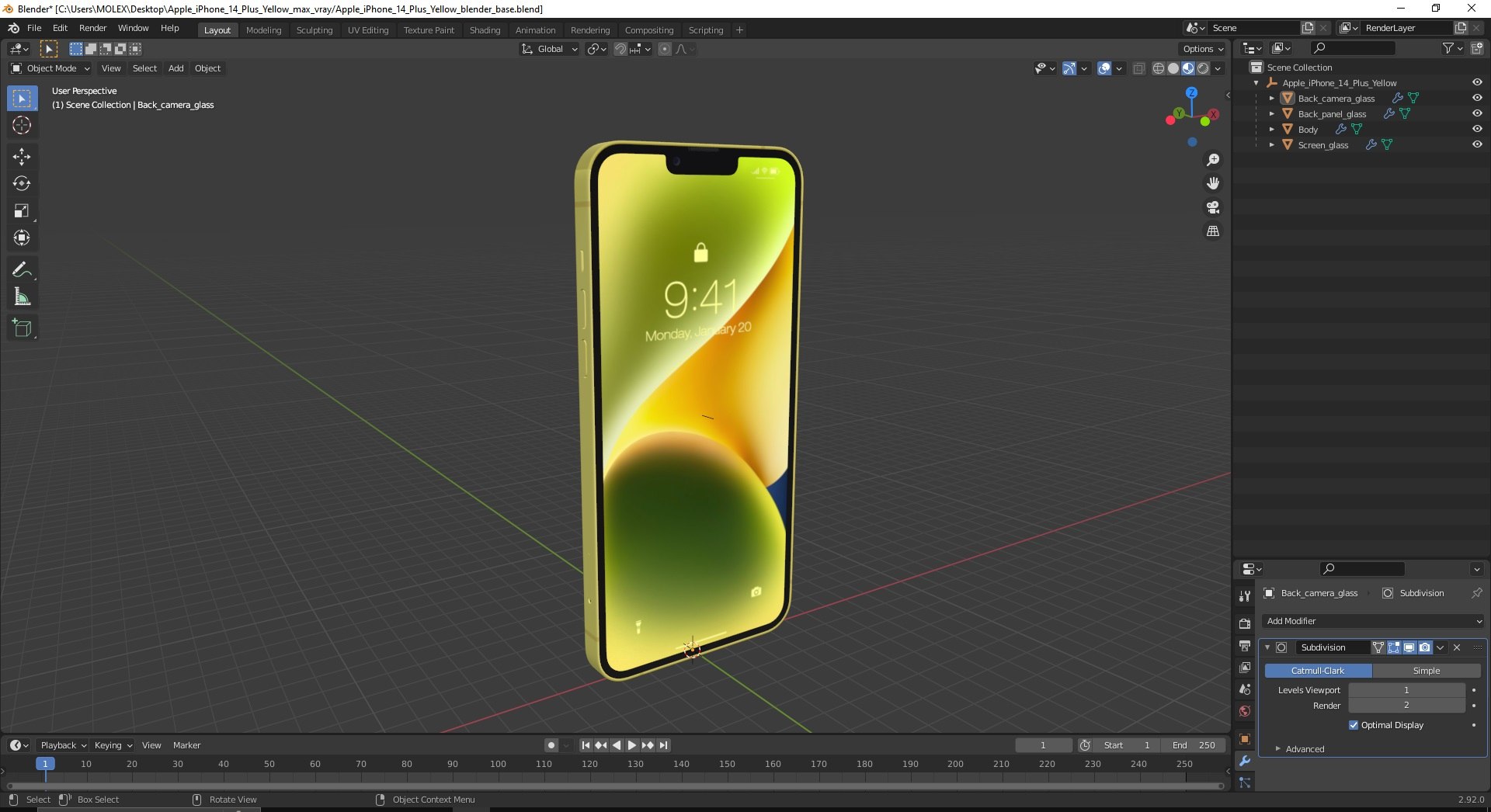Open the shading options dropdown arrow
This screenshot has height=812, width=1491.
click(x=1218, y=68)
